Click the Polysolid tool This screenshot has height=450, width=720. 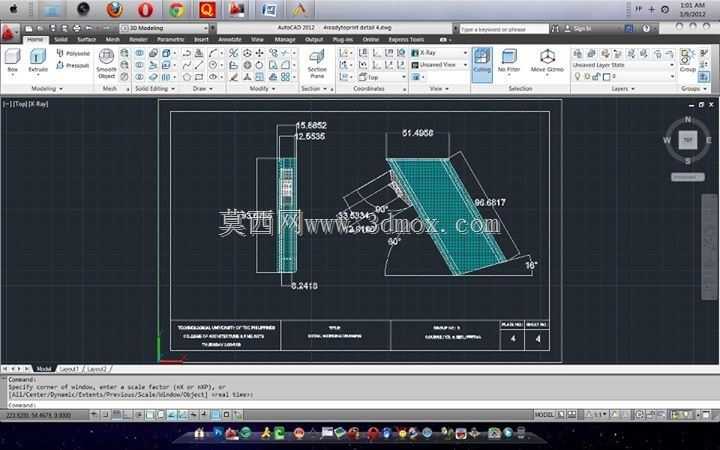tap(73, 54)
